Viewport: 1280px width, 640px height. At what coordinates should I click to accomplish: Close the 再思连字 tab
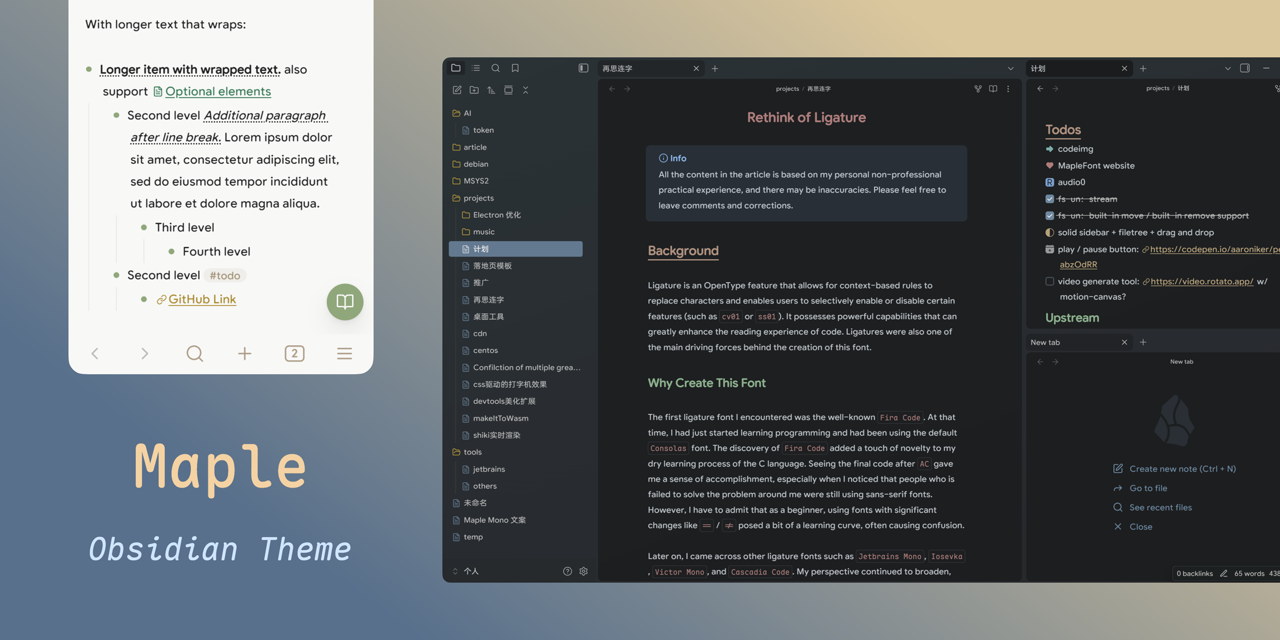tap(696, 69)
